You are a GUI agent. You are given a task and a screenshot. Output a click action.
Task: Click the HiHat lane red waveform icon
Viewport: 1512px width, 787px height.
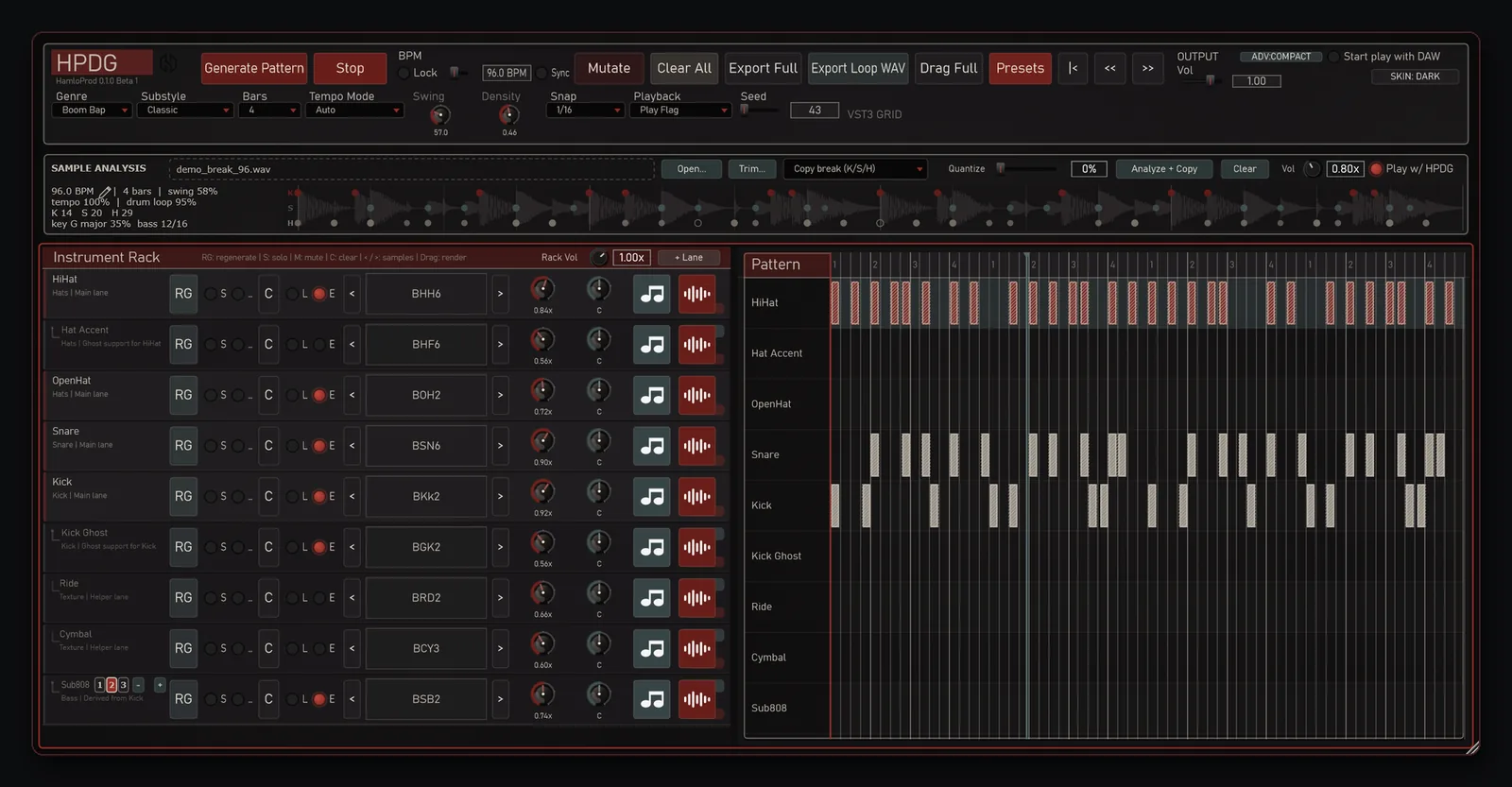(696, 294)
